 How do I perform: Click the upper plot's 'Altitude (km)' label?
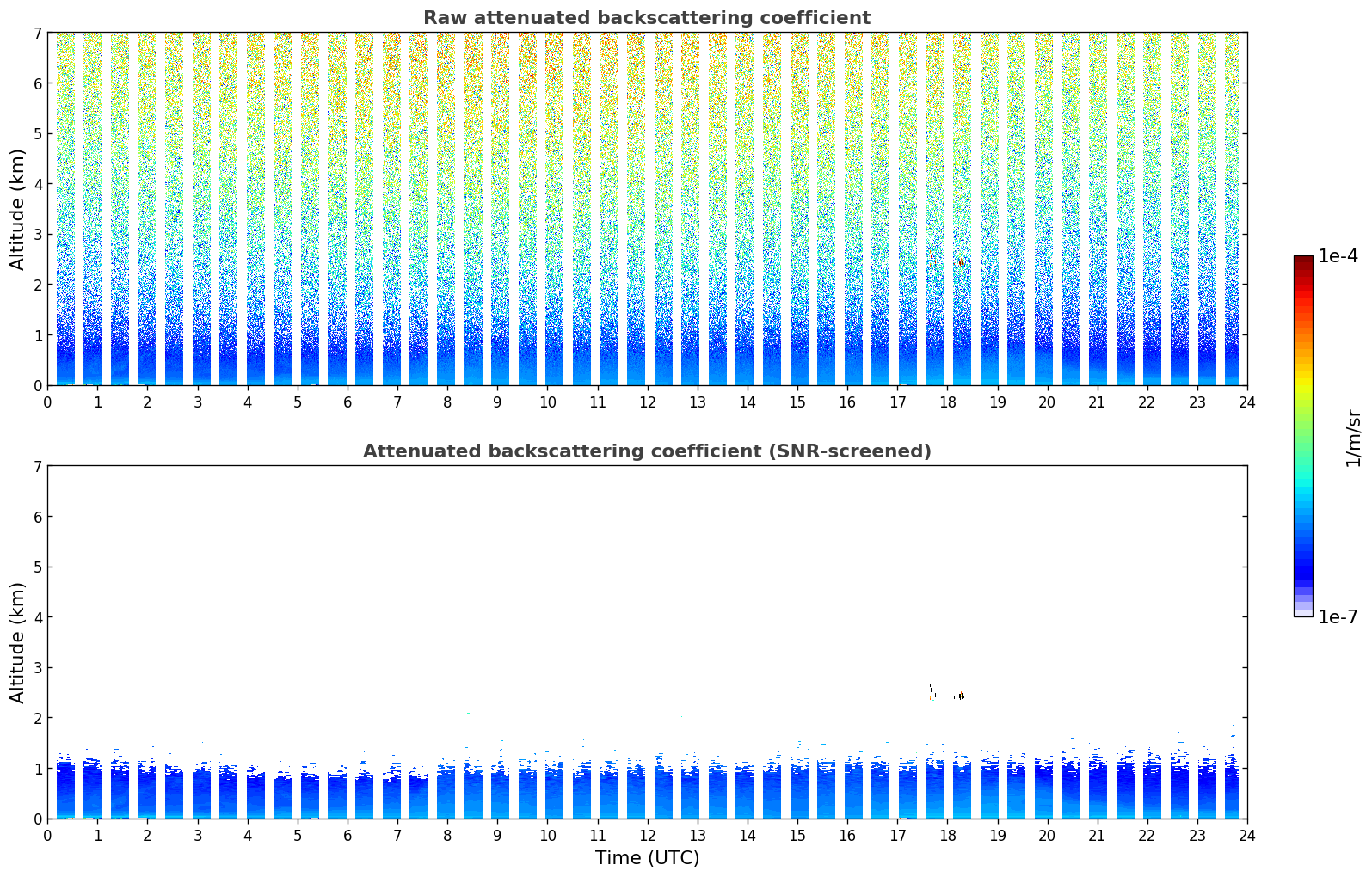[x=18, y=209]
